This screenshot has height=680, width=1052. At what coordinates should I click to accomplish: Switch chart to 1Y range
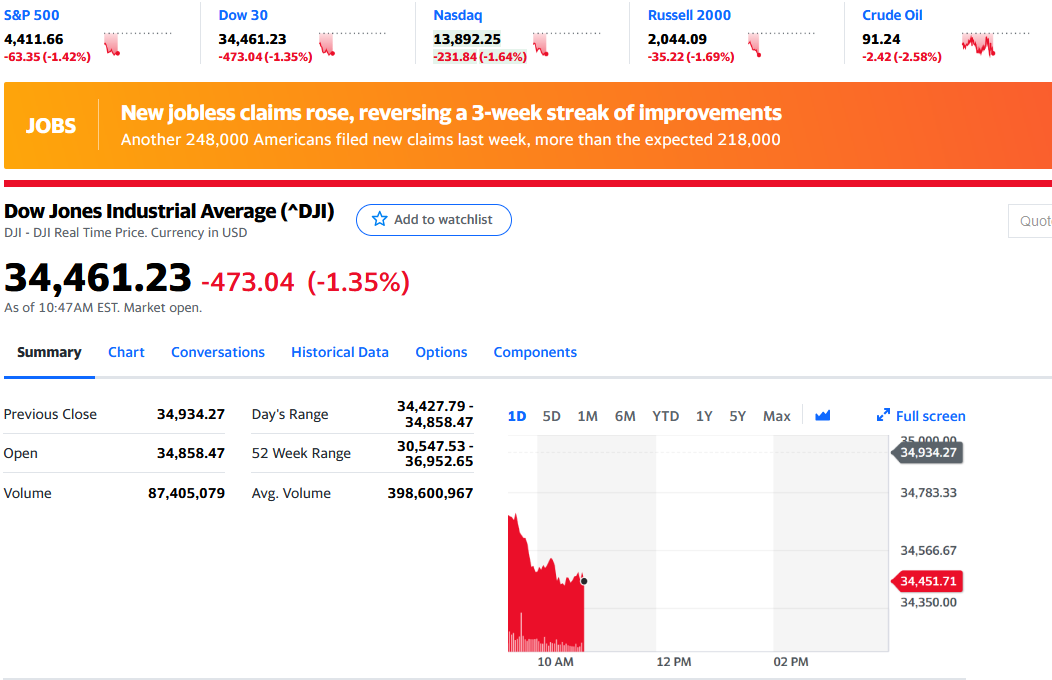coord(704,416)
